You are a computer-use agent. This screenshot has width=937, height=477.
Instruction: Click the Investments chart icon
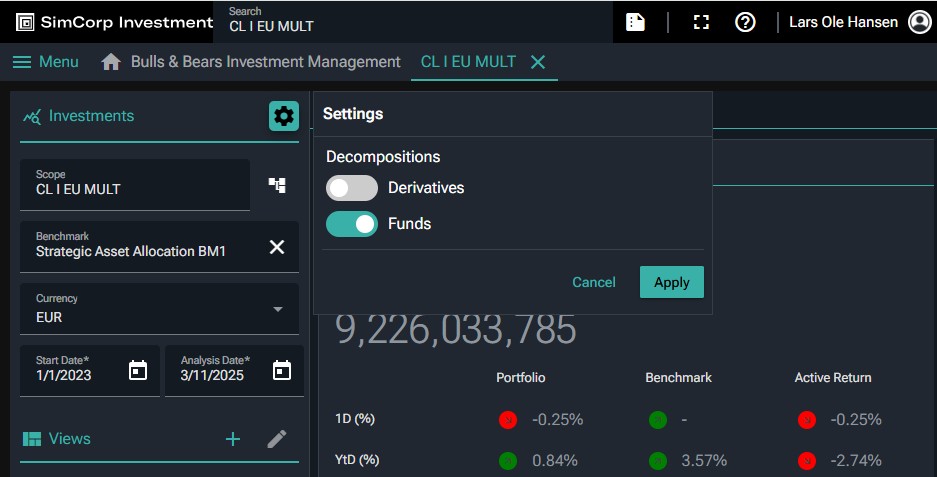point(32,116)
